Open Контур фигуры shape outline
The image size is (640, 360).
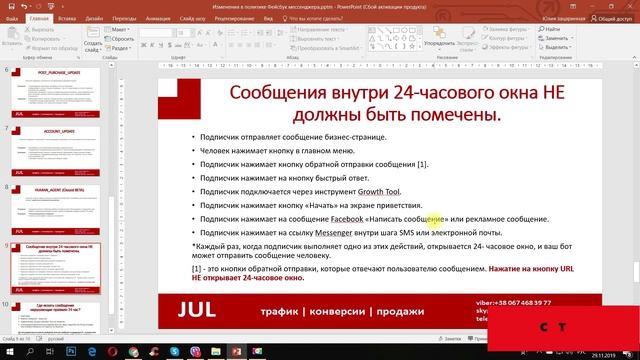coord(504,38)
